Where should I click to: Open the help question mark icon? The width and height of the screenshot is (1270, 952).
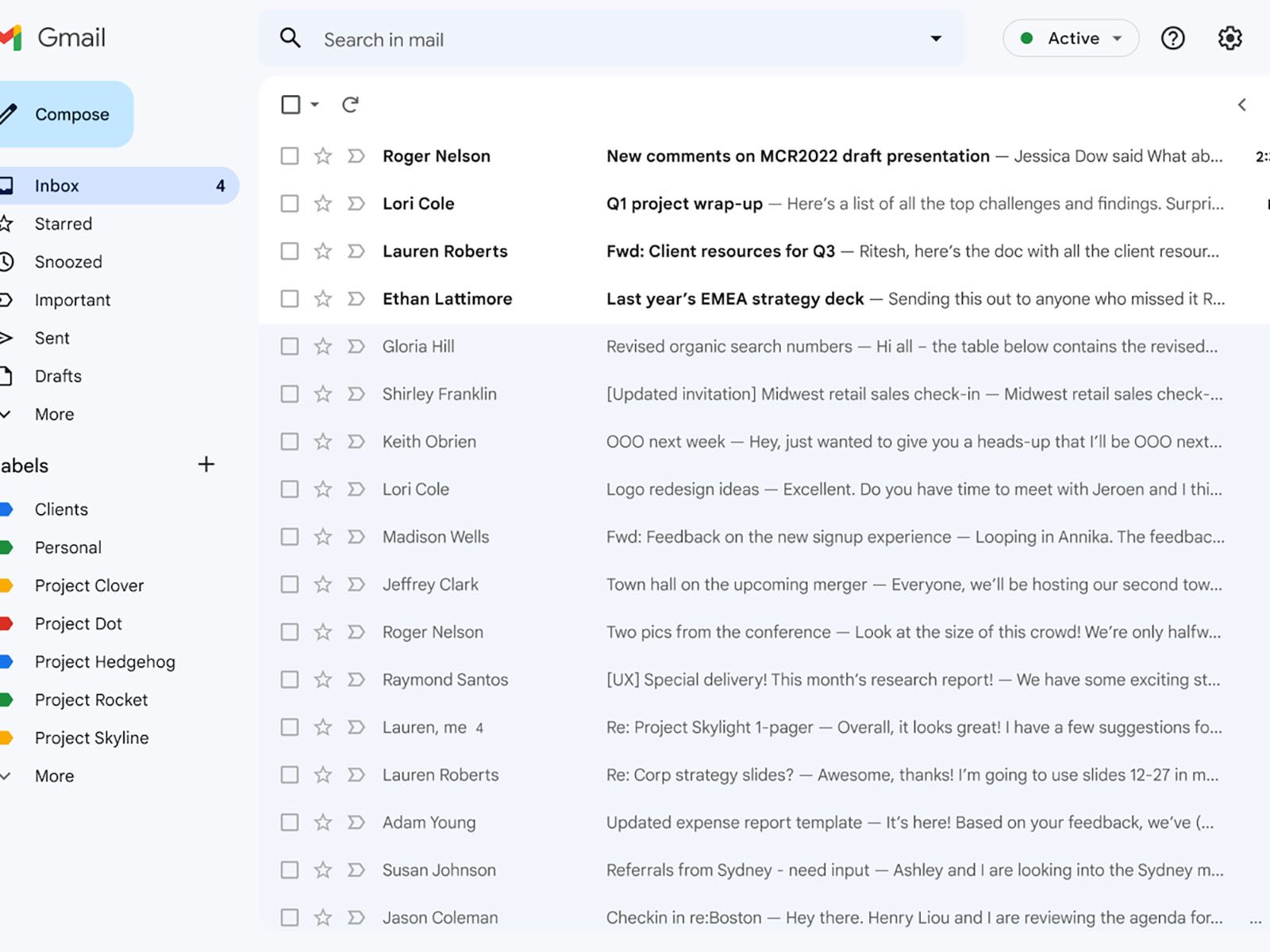point(1172,38)
